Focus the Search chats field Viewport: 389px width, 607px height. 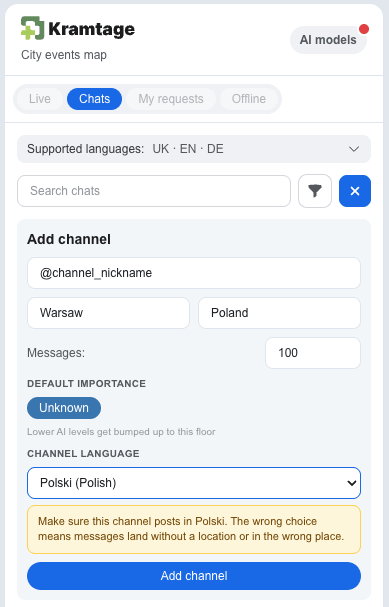coord(154,191)
